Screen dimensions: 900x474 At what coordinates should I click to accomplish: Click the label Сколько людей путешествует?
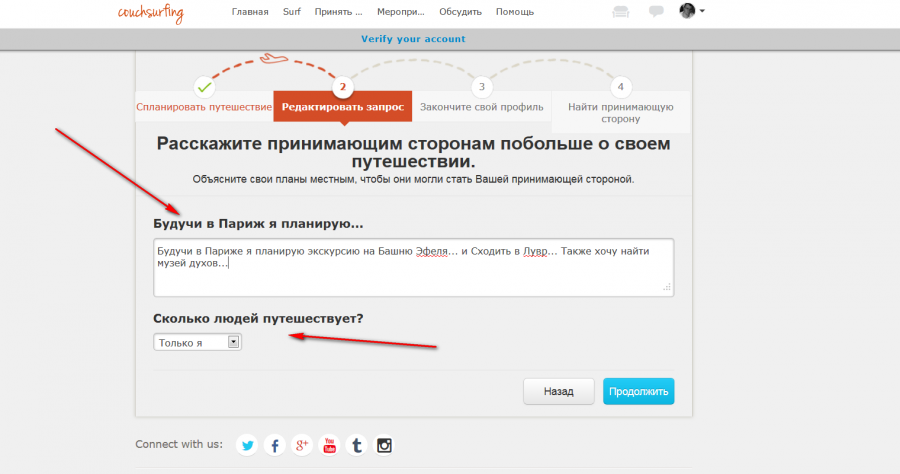[x=258, y=318]
